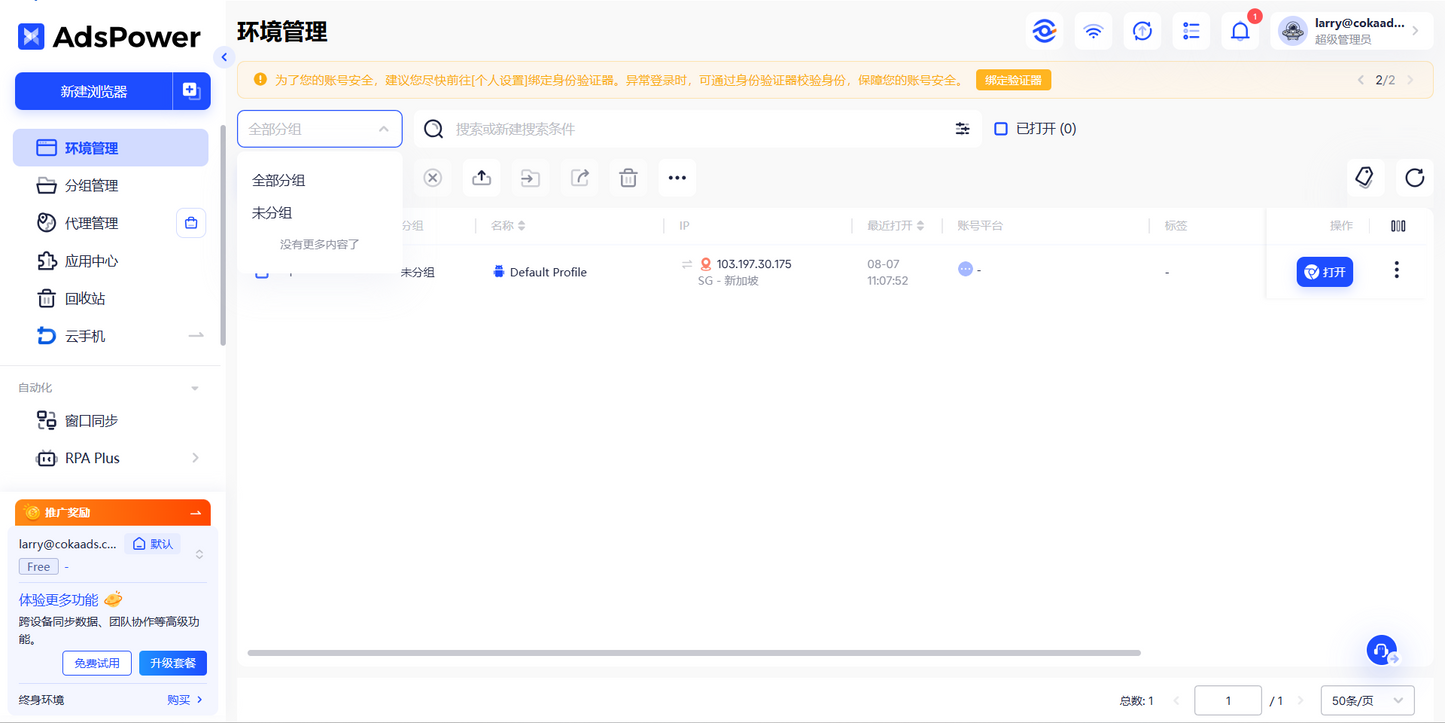Open the proxy store bag icon
This screenshot has width=1445, height=723.
coord(191,223)
